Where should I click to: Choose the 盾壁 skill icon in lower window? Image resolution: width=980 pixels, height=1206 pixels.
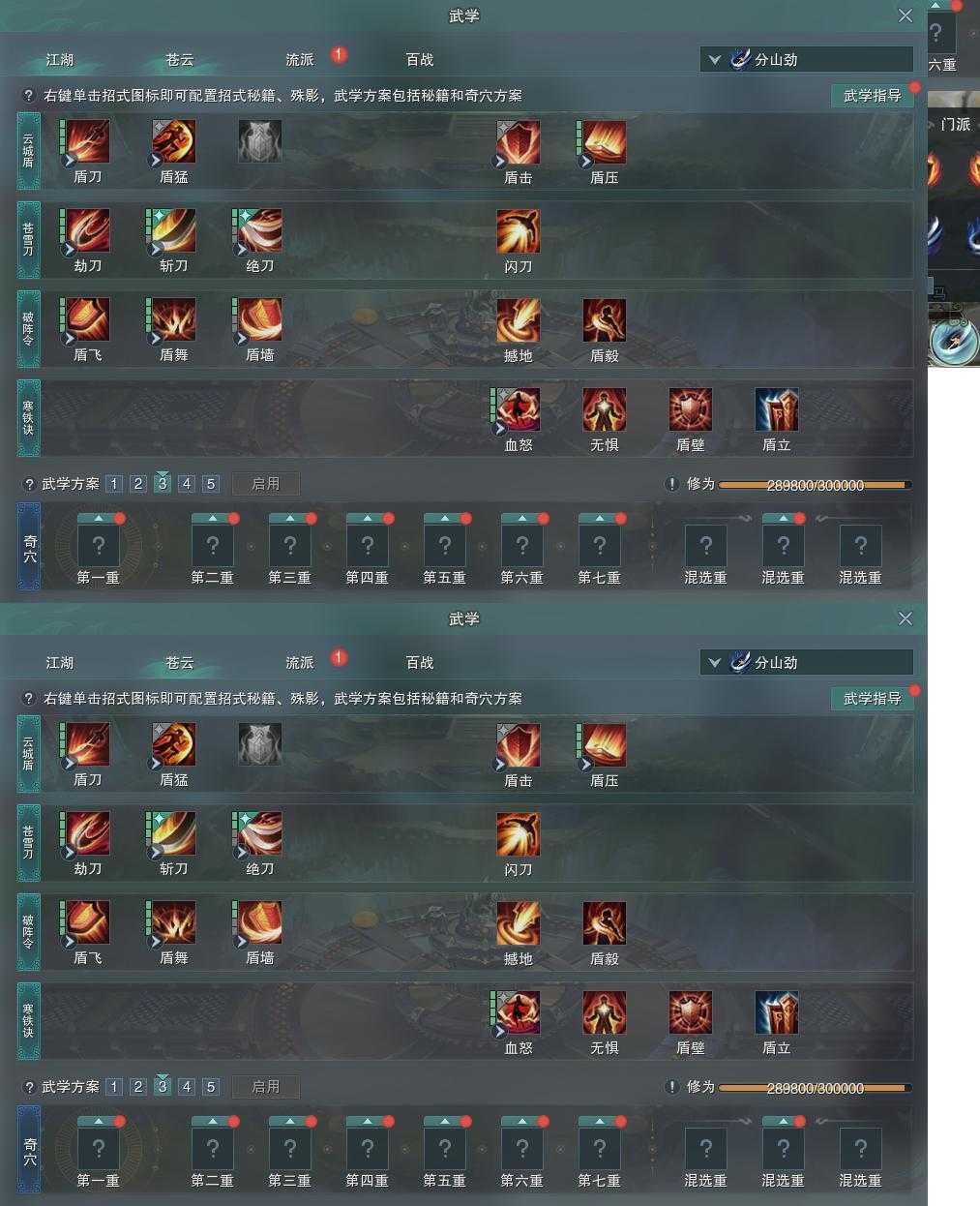pos(691,1012)
